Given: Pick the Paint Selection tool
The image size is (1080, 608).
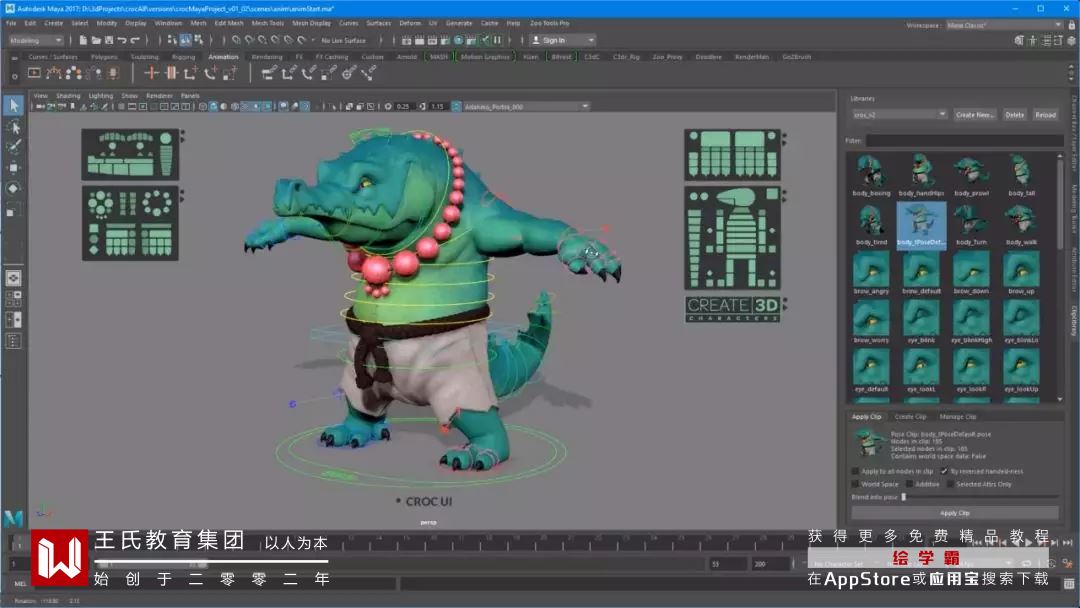Looking at the screenshot, I should coord(13,146).
